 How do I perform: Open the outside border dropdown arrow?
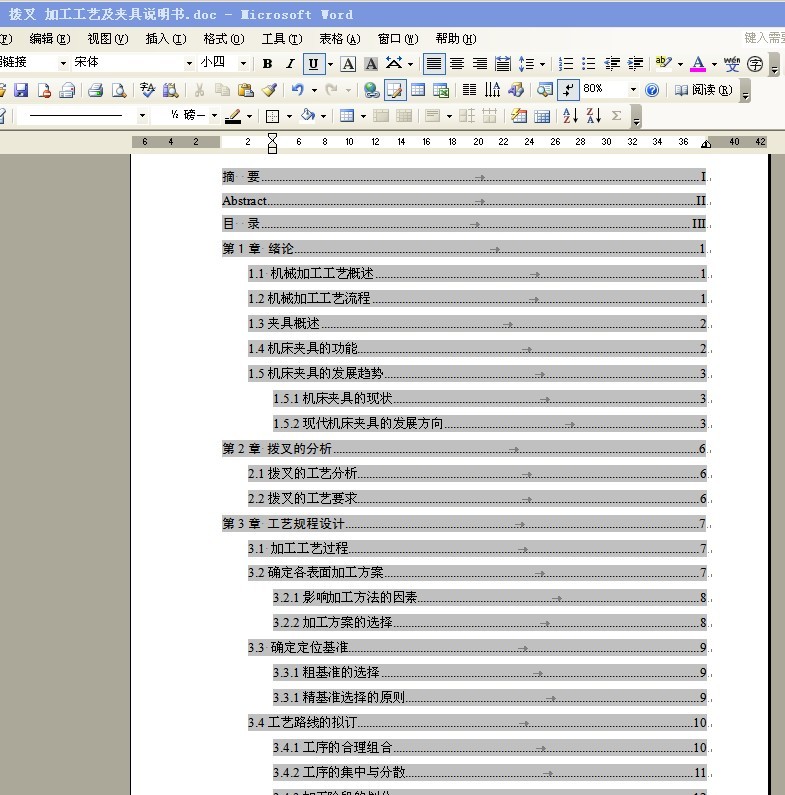(x=289, y=116)
